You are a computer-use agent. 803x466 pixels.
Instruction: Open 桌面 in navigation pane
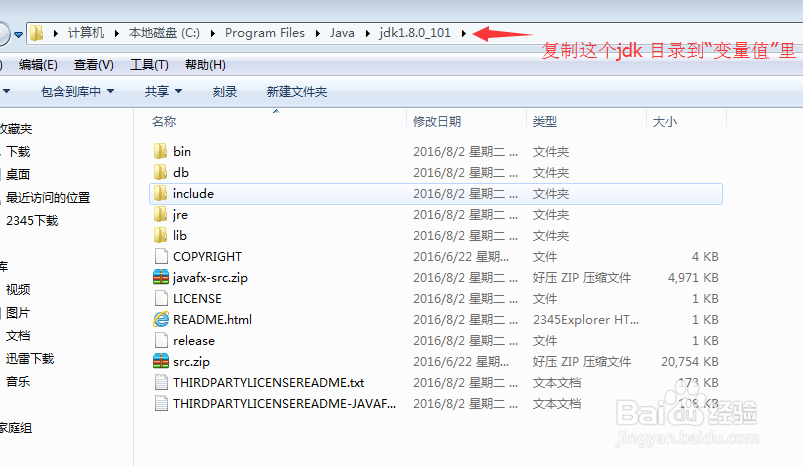click(x=18, y=175)
